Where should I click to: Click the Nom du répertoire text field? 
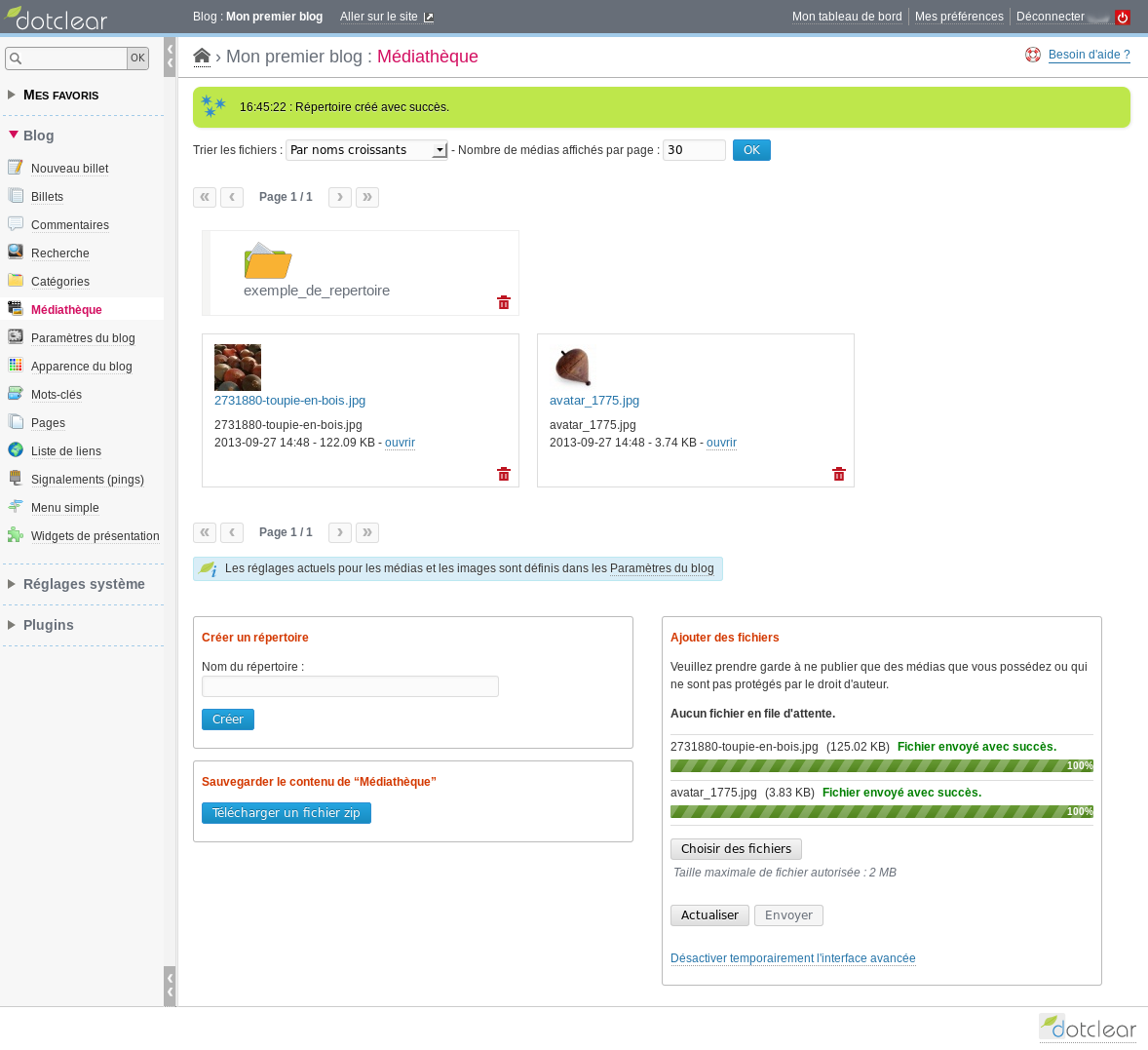[350, 686]
